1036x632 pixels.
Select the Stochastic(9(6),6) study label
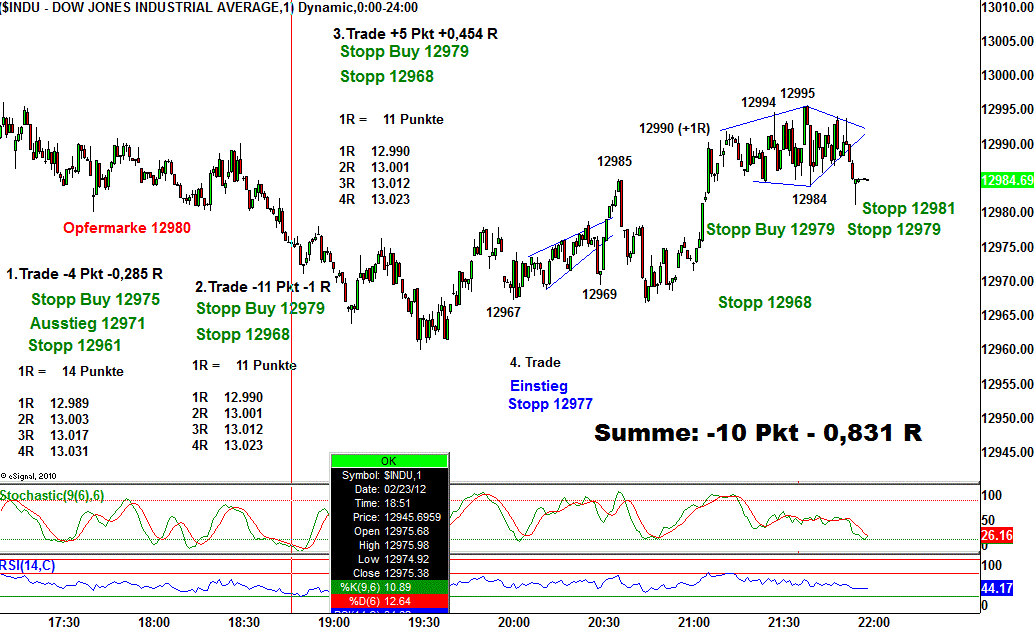(x=52, y=495)
